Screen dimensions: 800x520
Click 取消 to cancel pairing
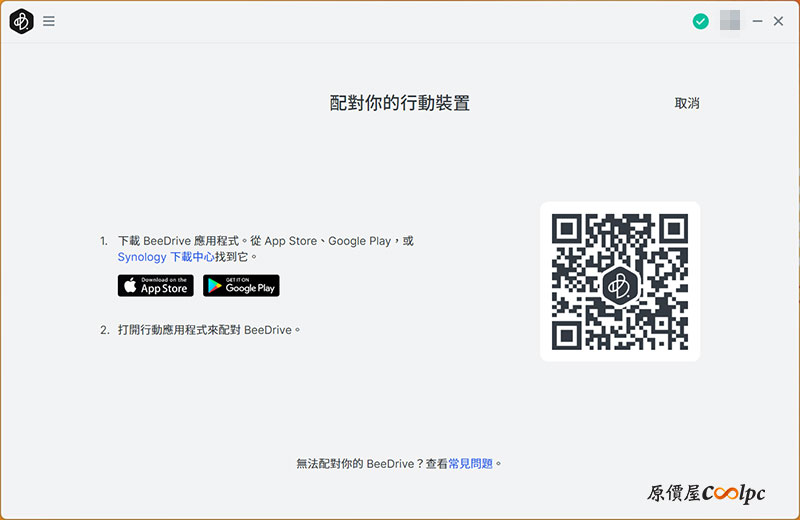tap(687, 103)
